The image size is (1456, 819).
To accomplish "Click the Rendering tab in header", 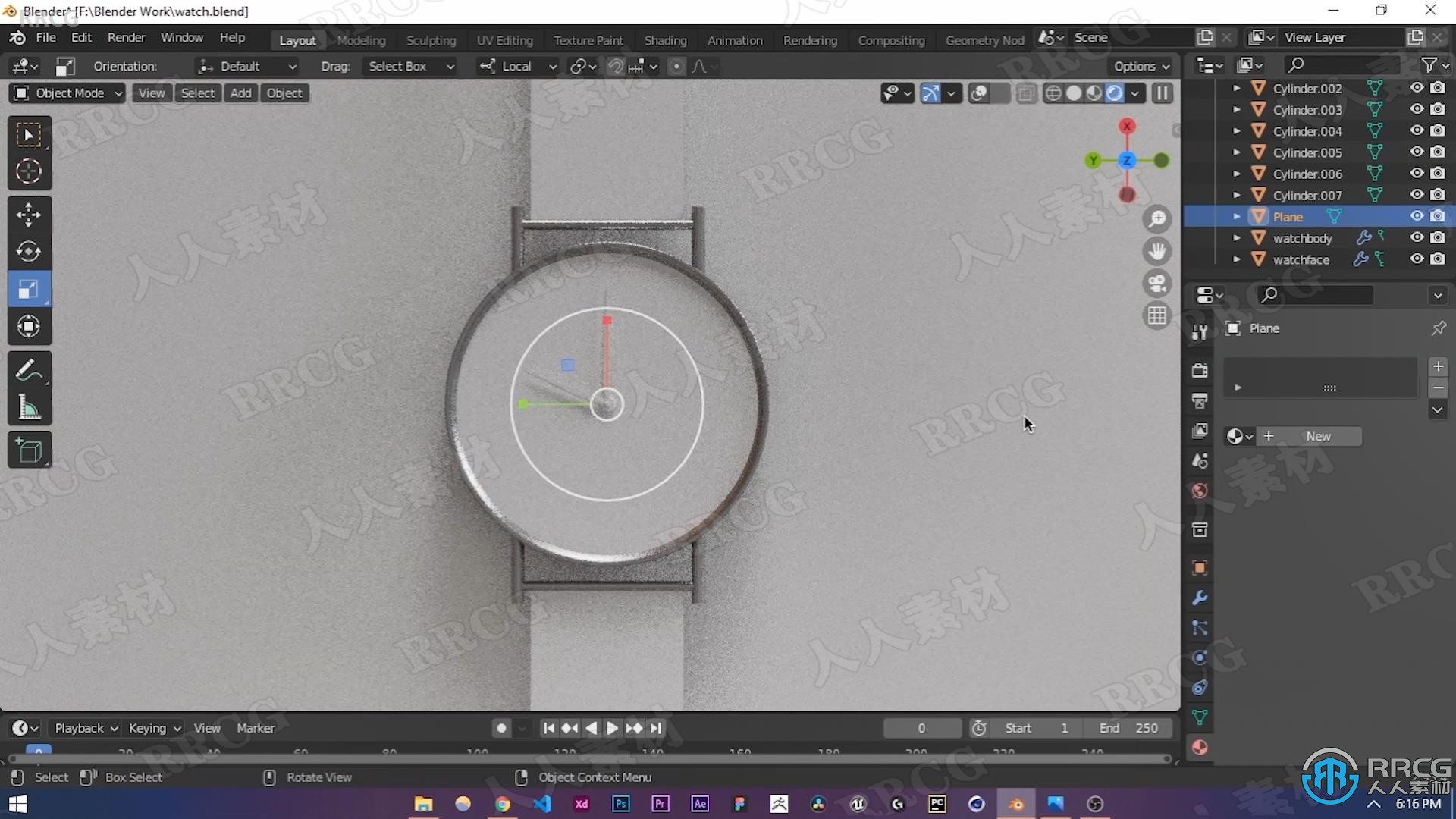I will point(810,39).
